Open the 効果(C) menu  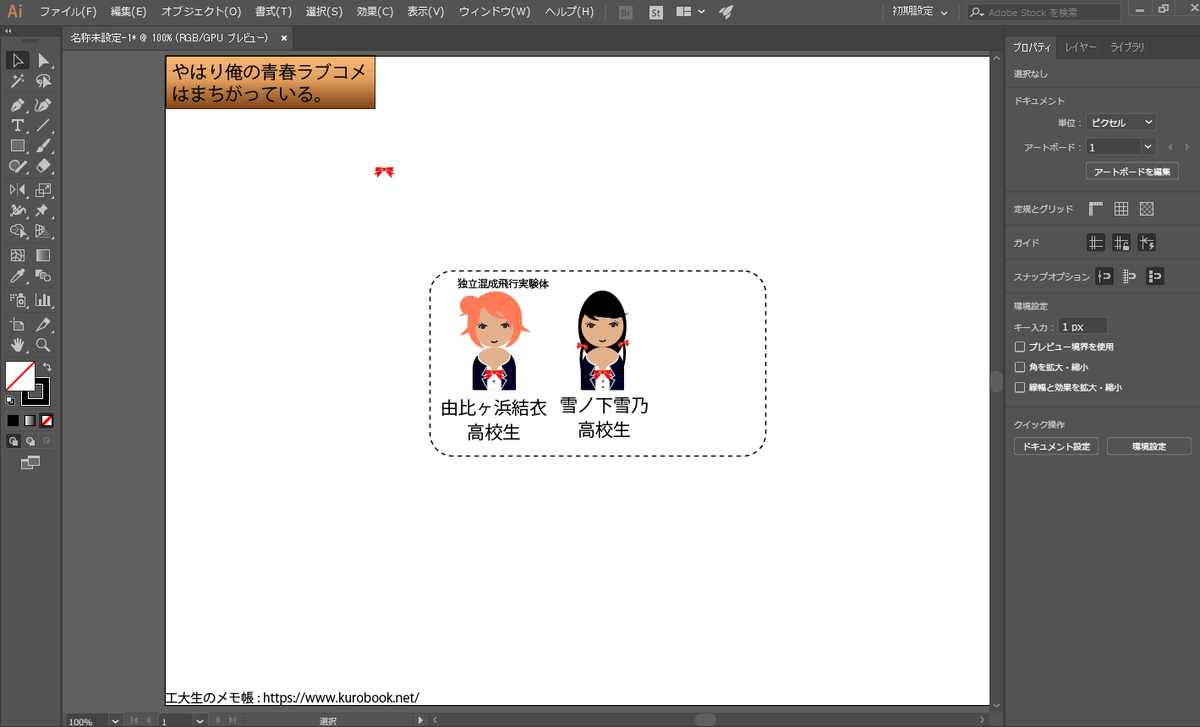pos(375,12)
